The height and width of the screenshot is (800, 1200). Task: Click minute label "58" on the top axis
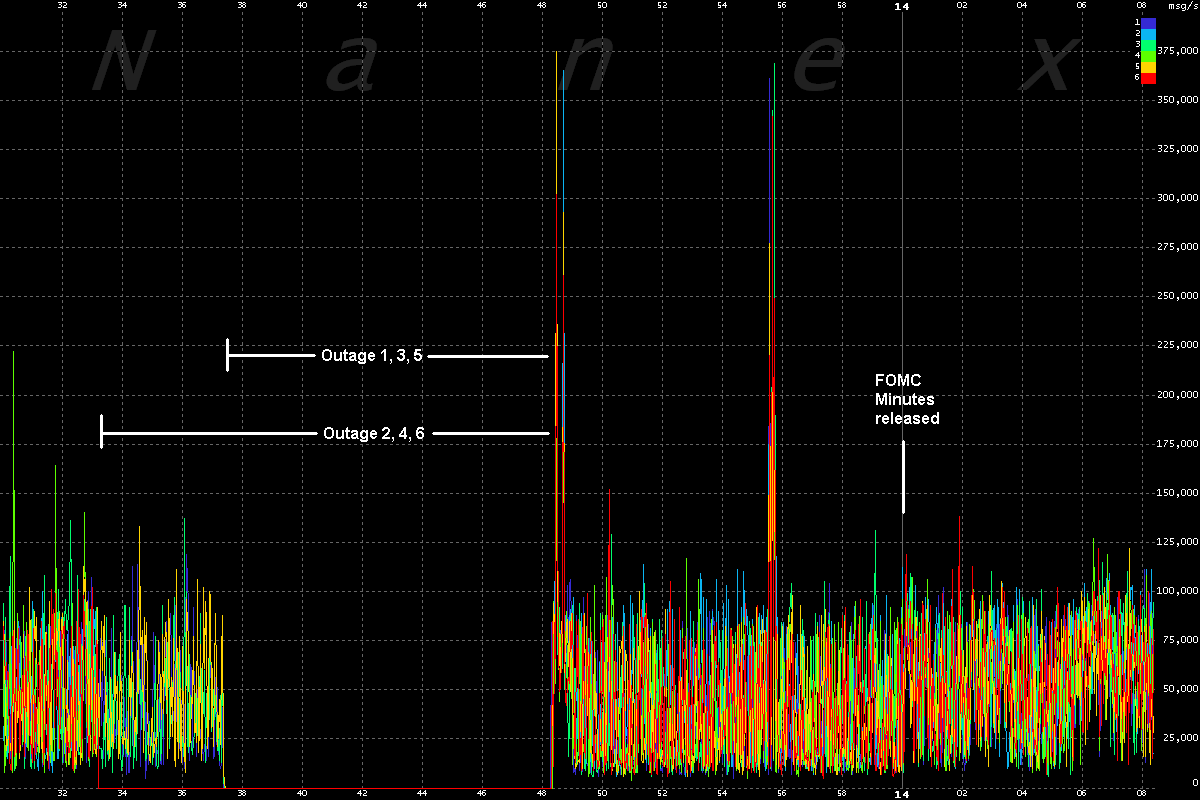(842, 6)
